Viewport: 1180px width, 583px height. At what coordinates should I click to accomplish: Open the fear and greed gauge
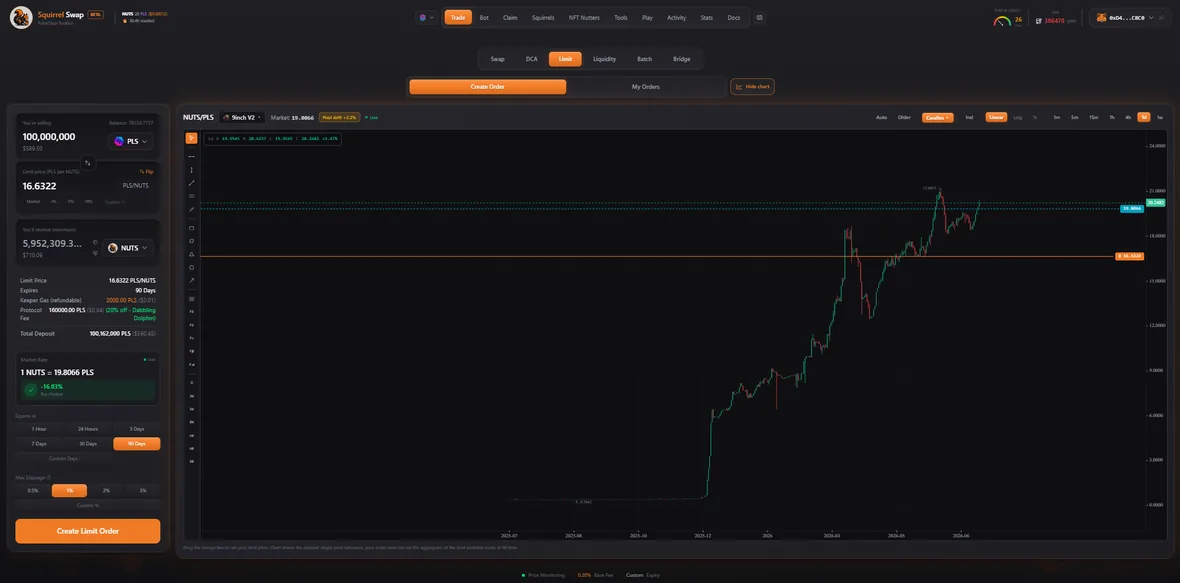[1002, 21]
